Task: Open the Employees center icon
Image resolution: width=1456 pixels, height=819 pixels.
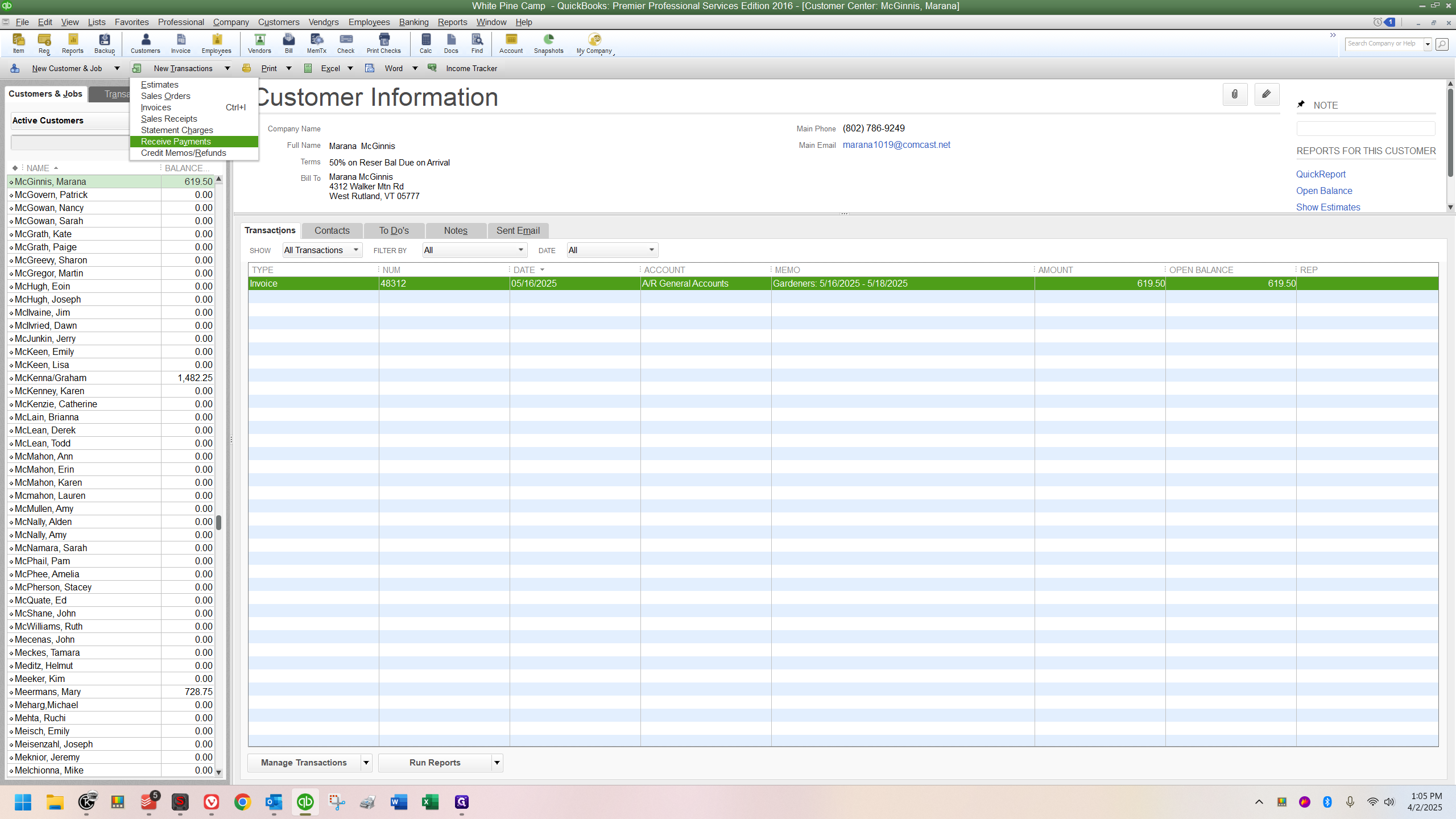Action: pos(217,43)
